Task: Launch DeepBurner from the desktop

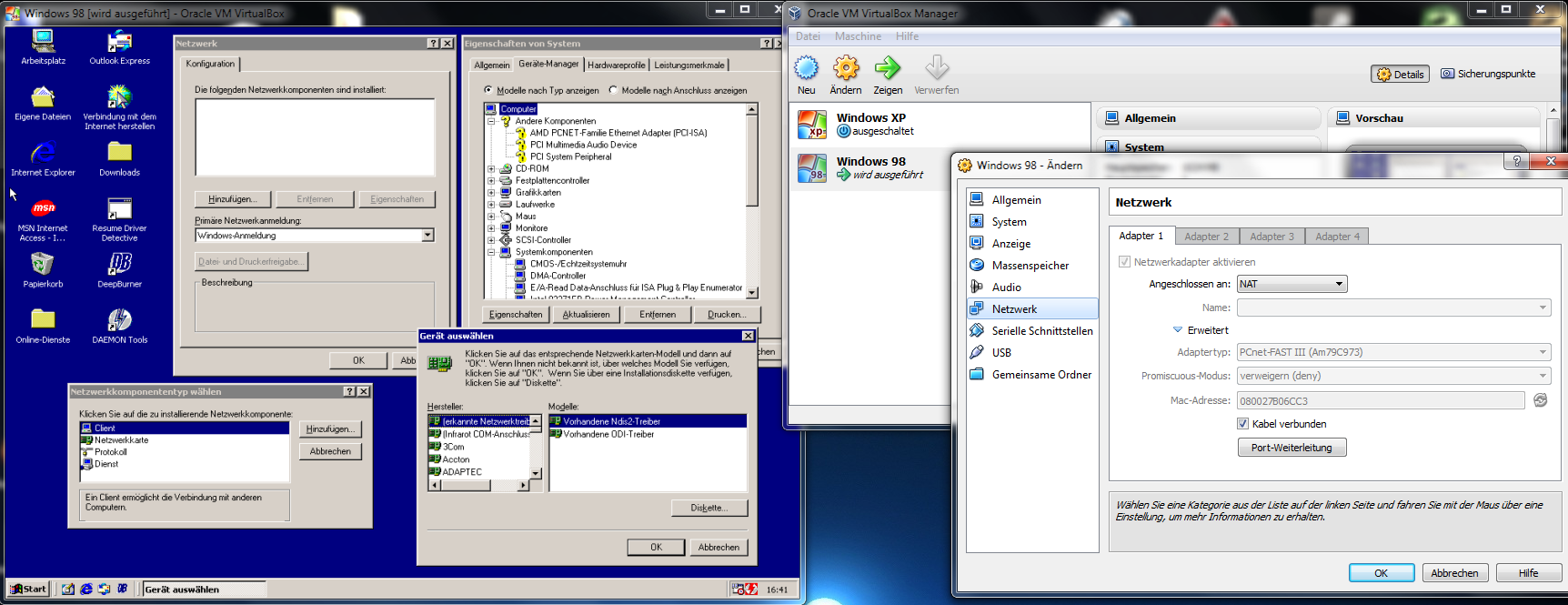Action: click(119, 270)
